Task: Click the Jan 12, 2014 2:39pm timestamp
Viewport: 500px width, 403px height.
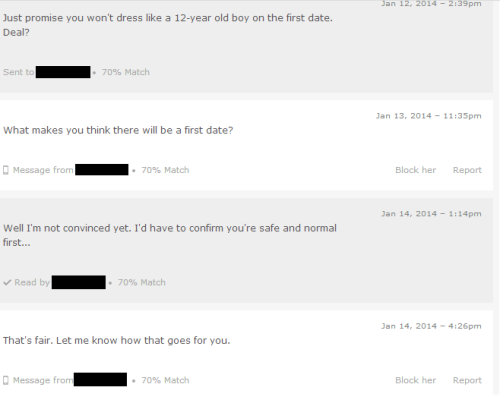Action: coord(431,4)
